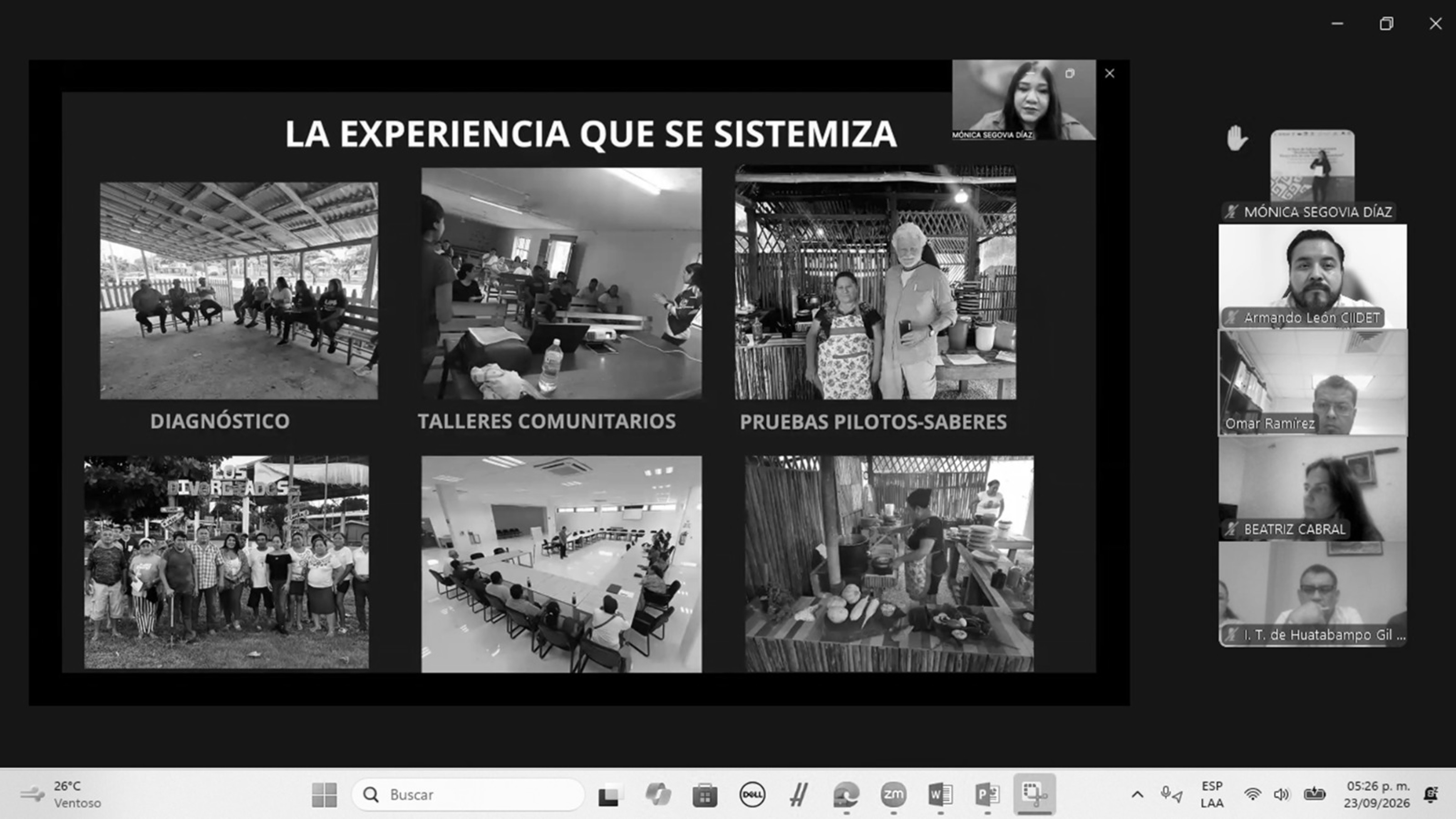The width and height of the screenshot is (1456, 819).
Task: Open the Dell app taskbar icon
Action: [x=752, y=795]
